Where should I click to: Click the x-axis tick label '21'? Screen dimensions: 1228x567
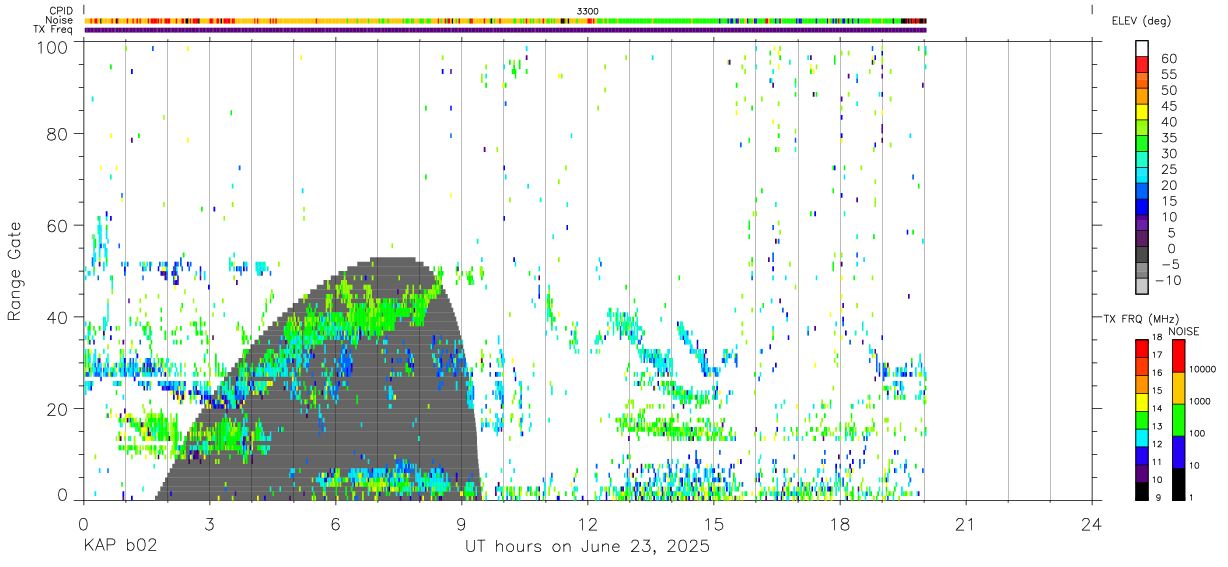[x=966, y=523]
